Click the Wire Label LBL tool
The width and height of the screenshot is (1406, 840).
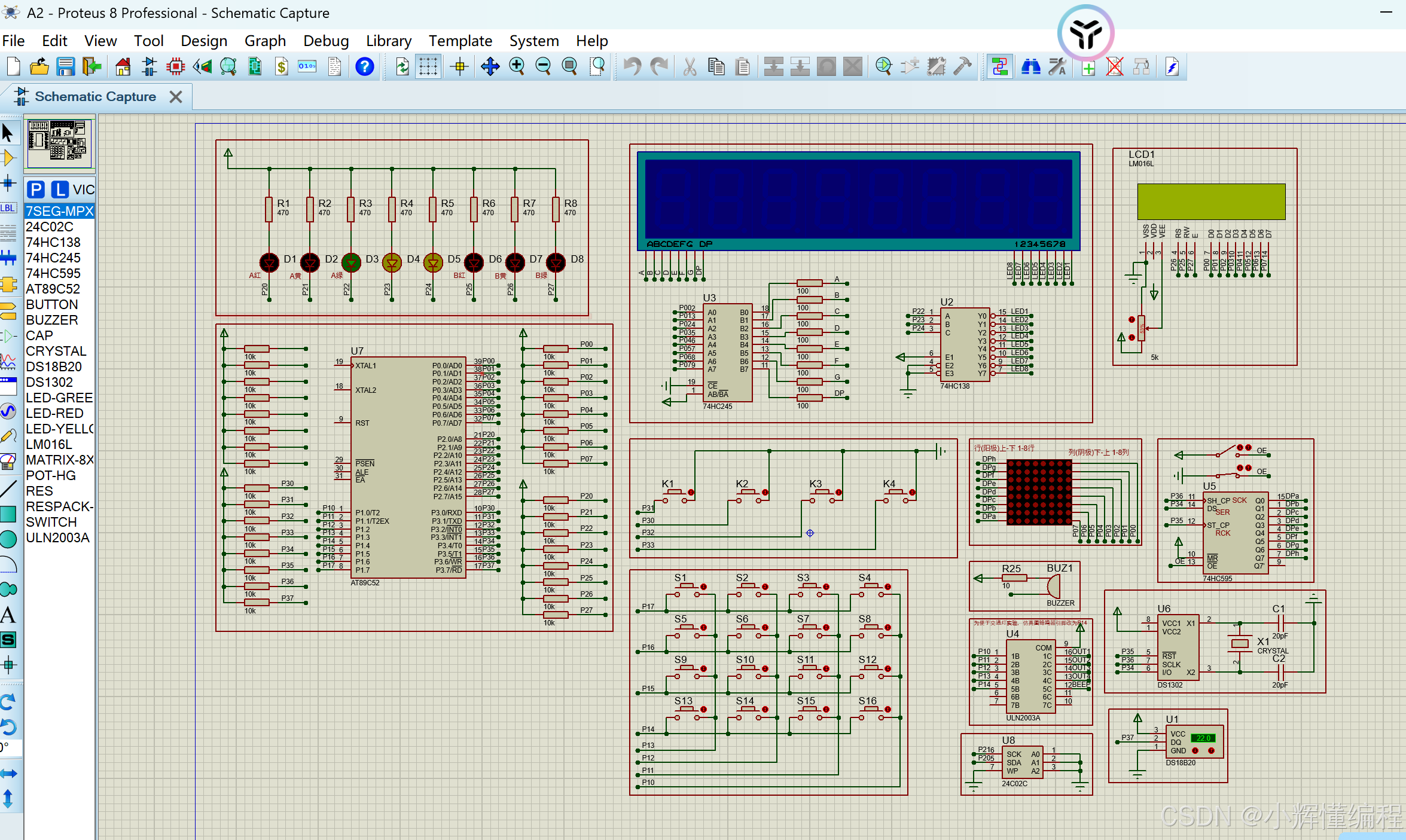pyautogui.click(x=8, y=208)
